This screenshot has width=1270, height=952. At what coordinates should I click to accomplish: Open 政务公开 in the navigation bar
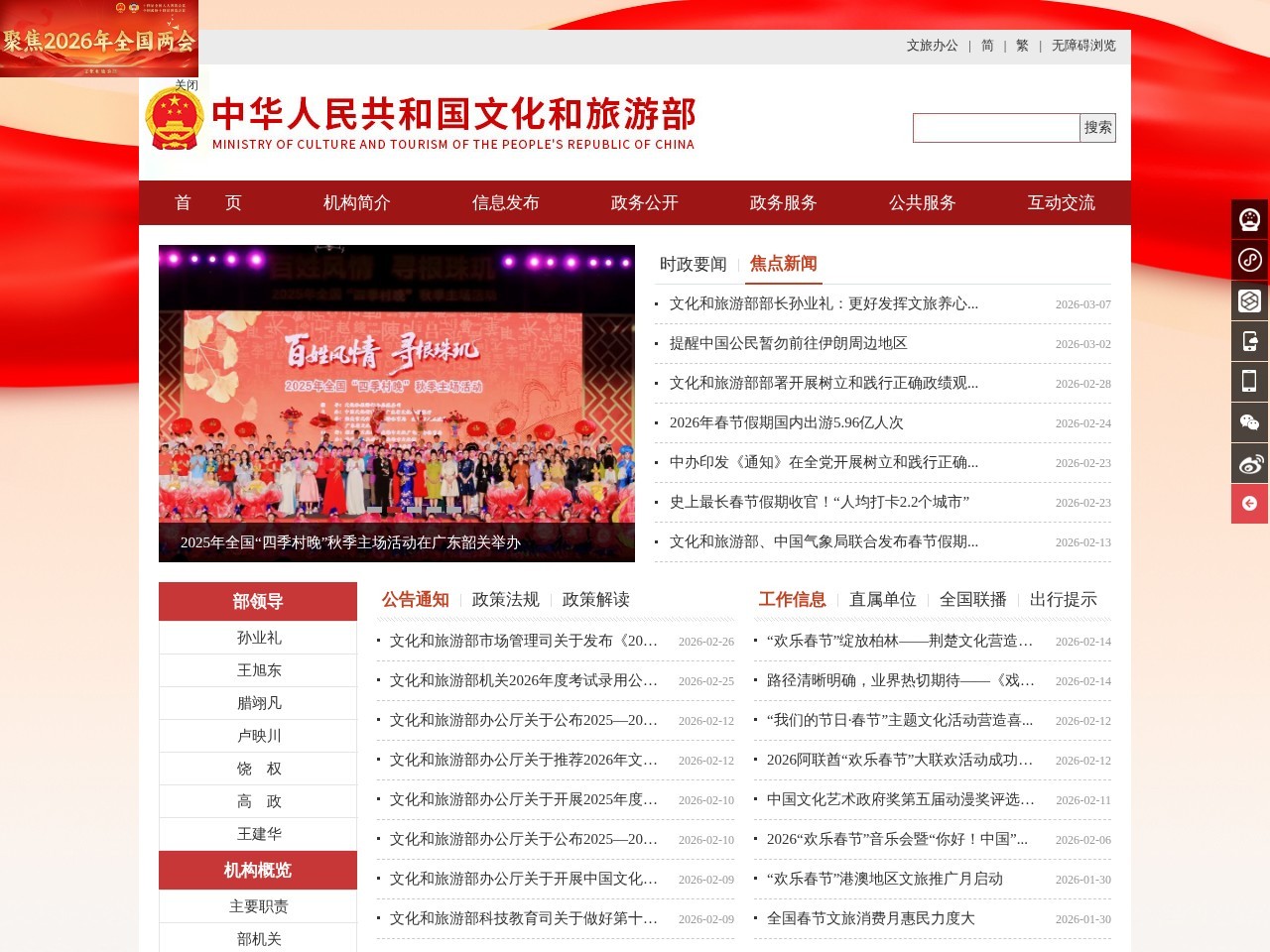[x=644, y=202]
